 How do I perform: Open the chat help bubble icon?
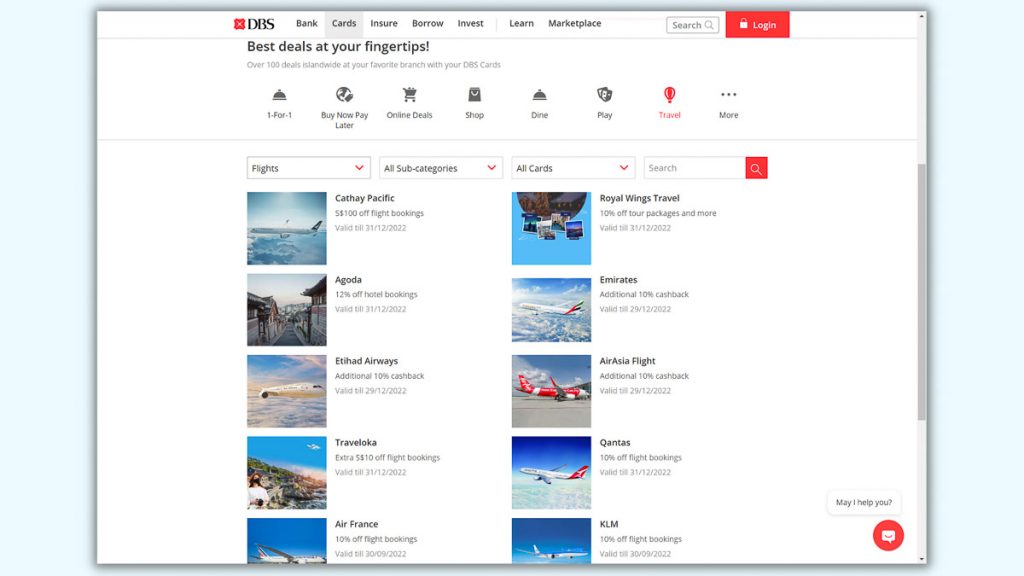[888, 536]
